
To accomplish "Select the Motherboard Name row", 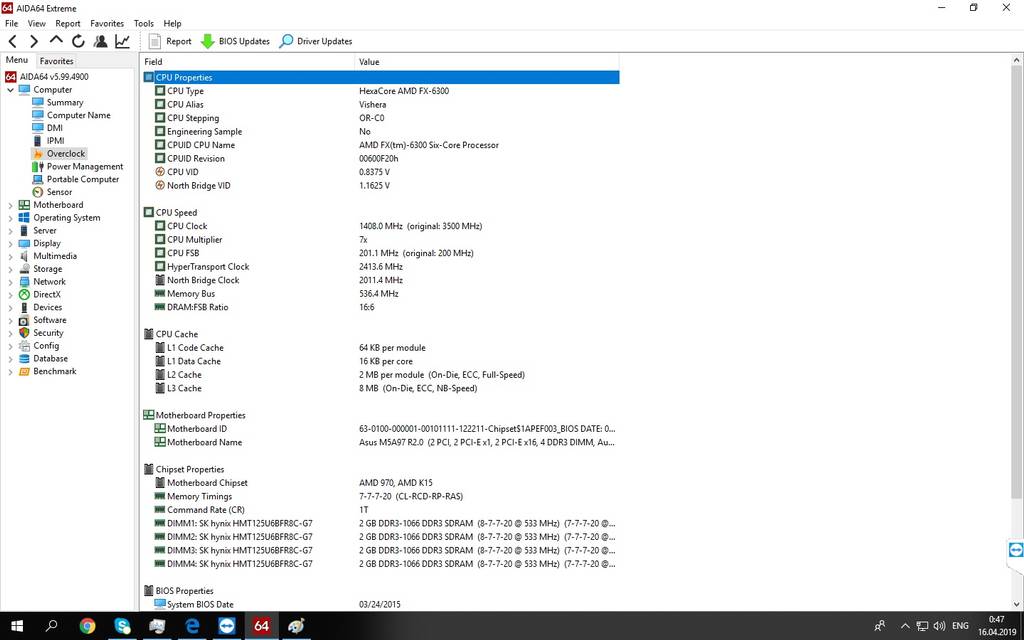I will [x=381, y=442].
